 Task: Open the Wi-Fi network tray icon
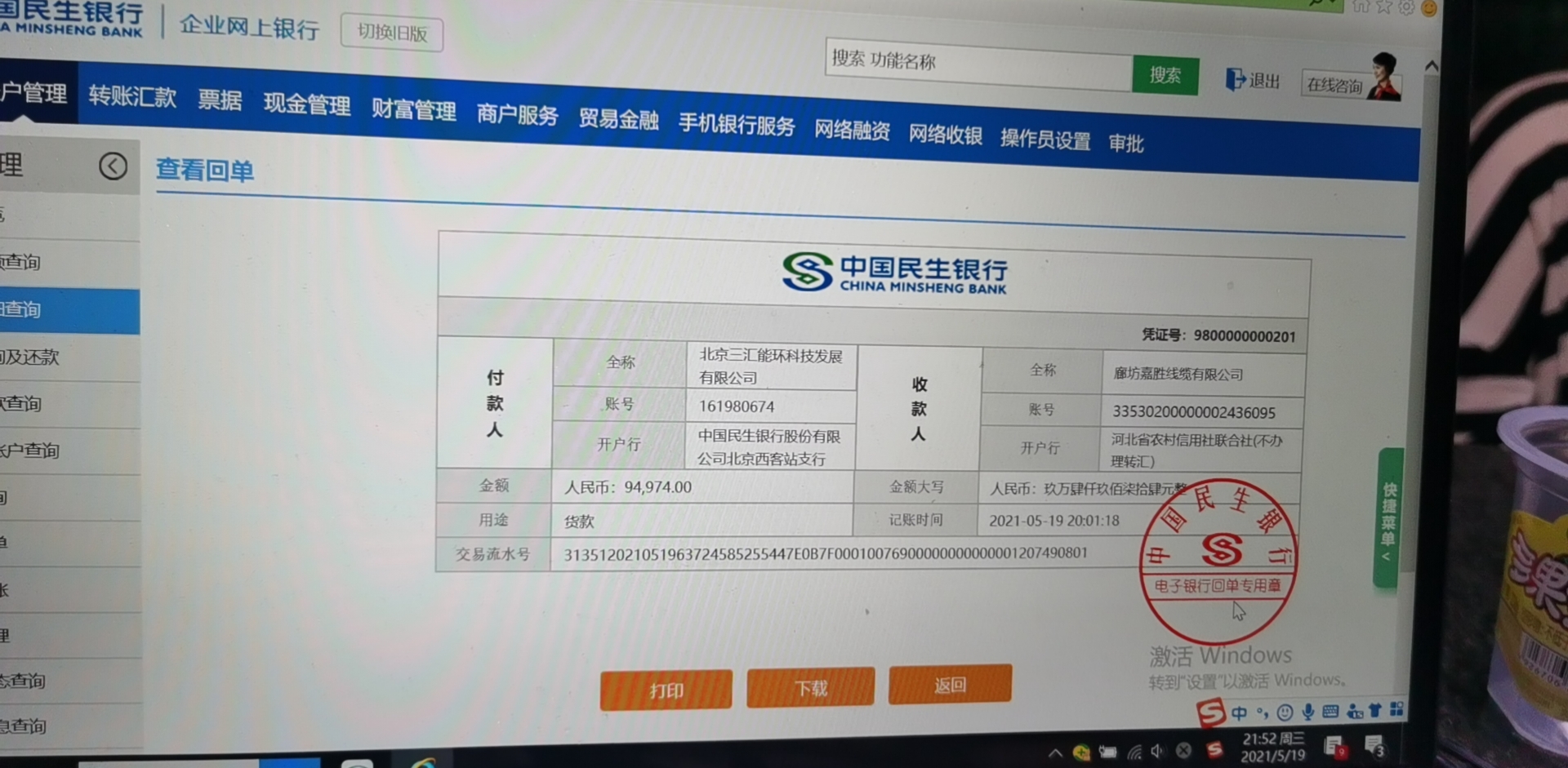pos(1134,752)
